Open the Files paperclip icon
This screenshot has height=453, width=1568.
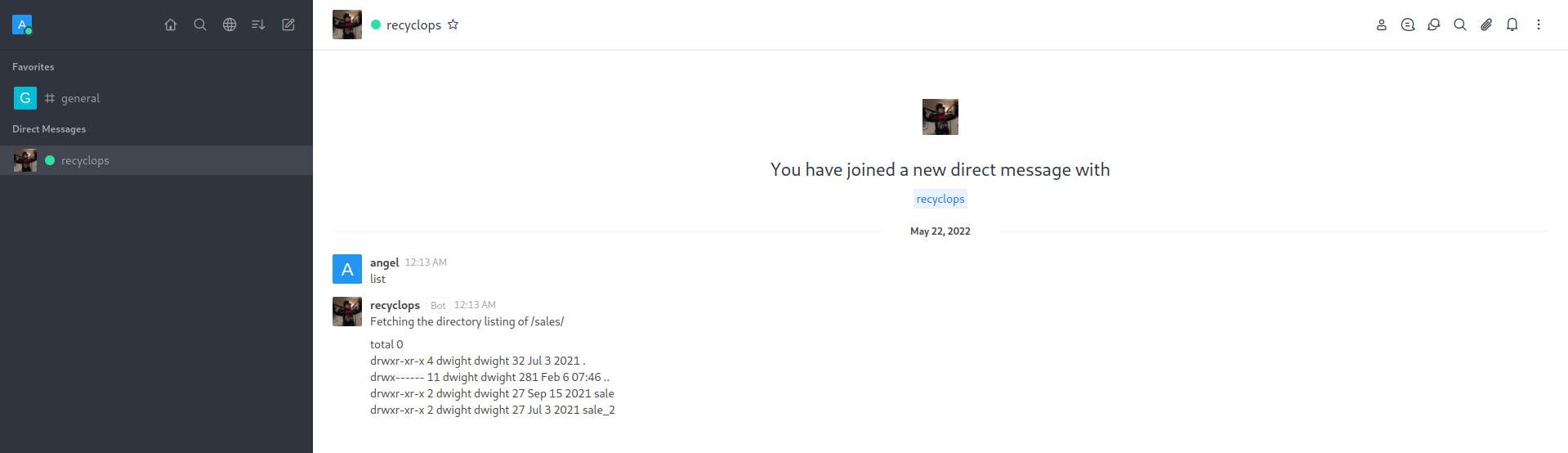pos(1486,25)
